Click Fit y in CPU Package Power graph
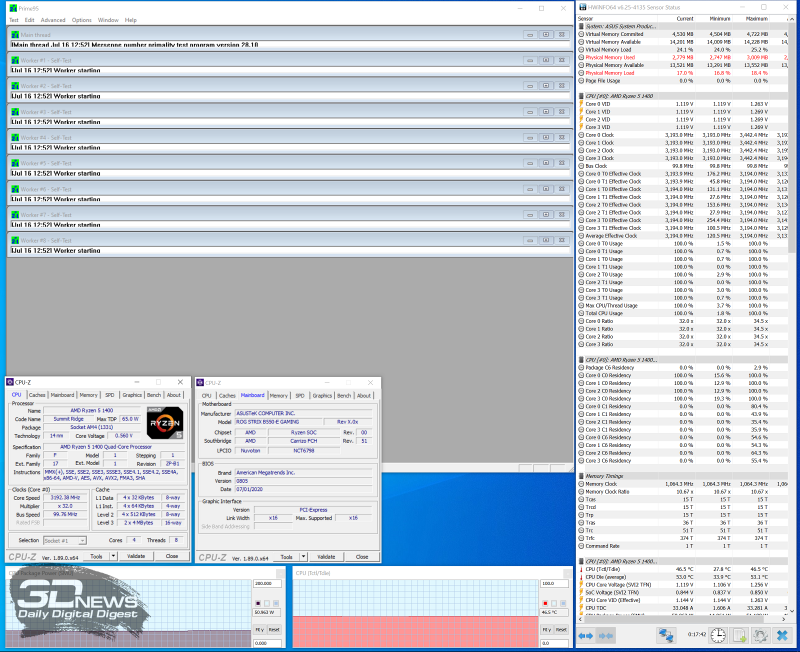The height and width of the screenshot is (652, 800). (259, 630)
